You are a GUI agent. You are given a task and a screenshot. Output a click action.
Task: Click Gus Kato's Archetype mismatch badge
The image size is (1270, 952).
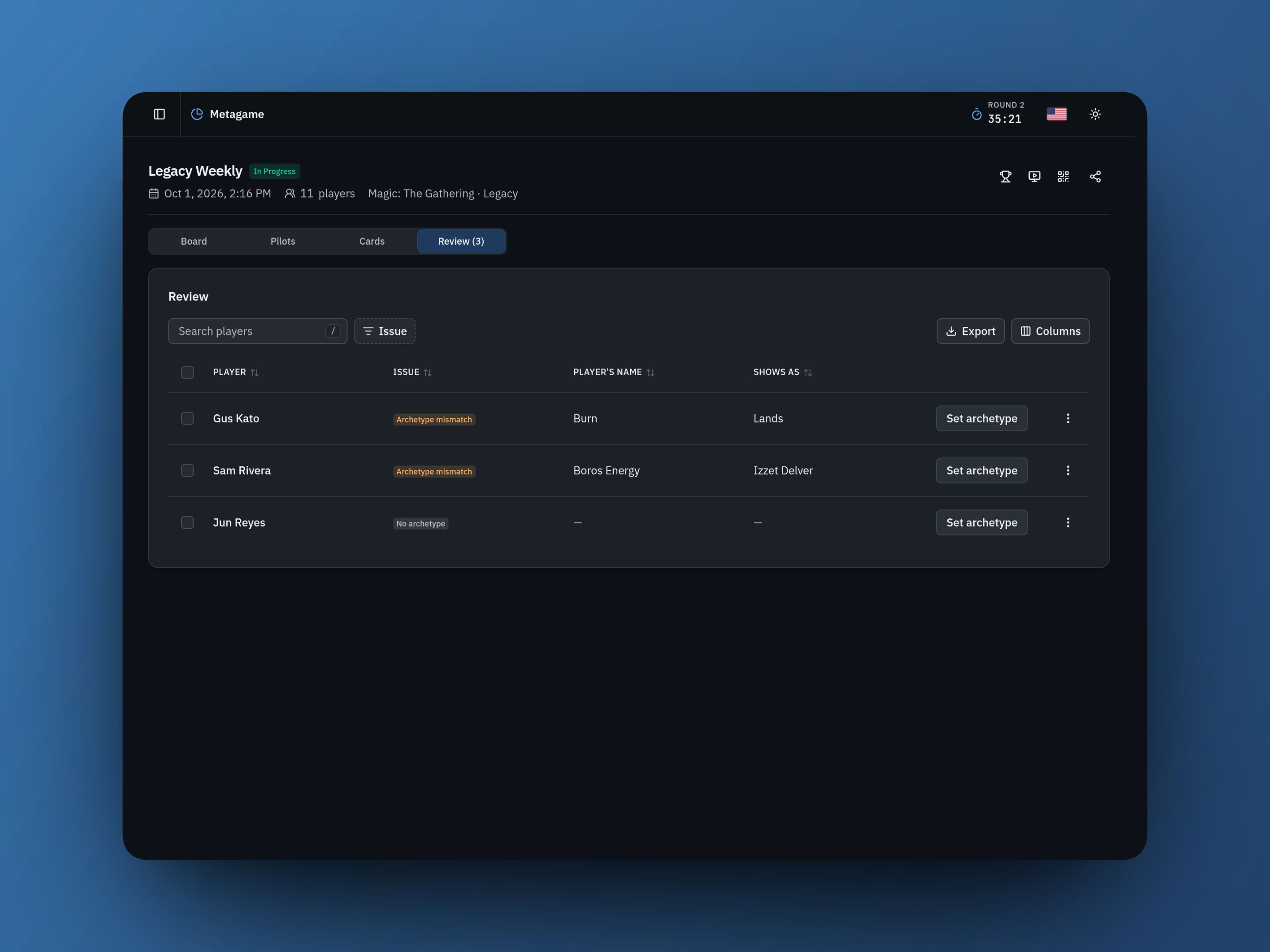point(434,420)
